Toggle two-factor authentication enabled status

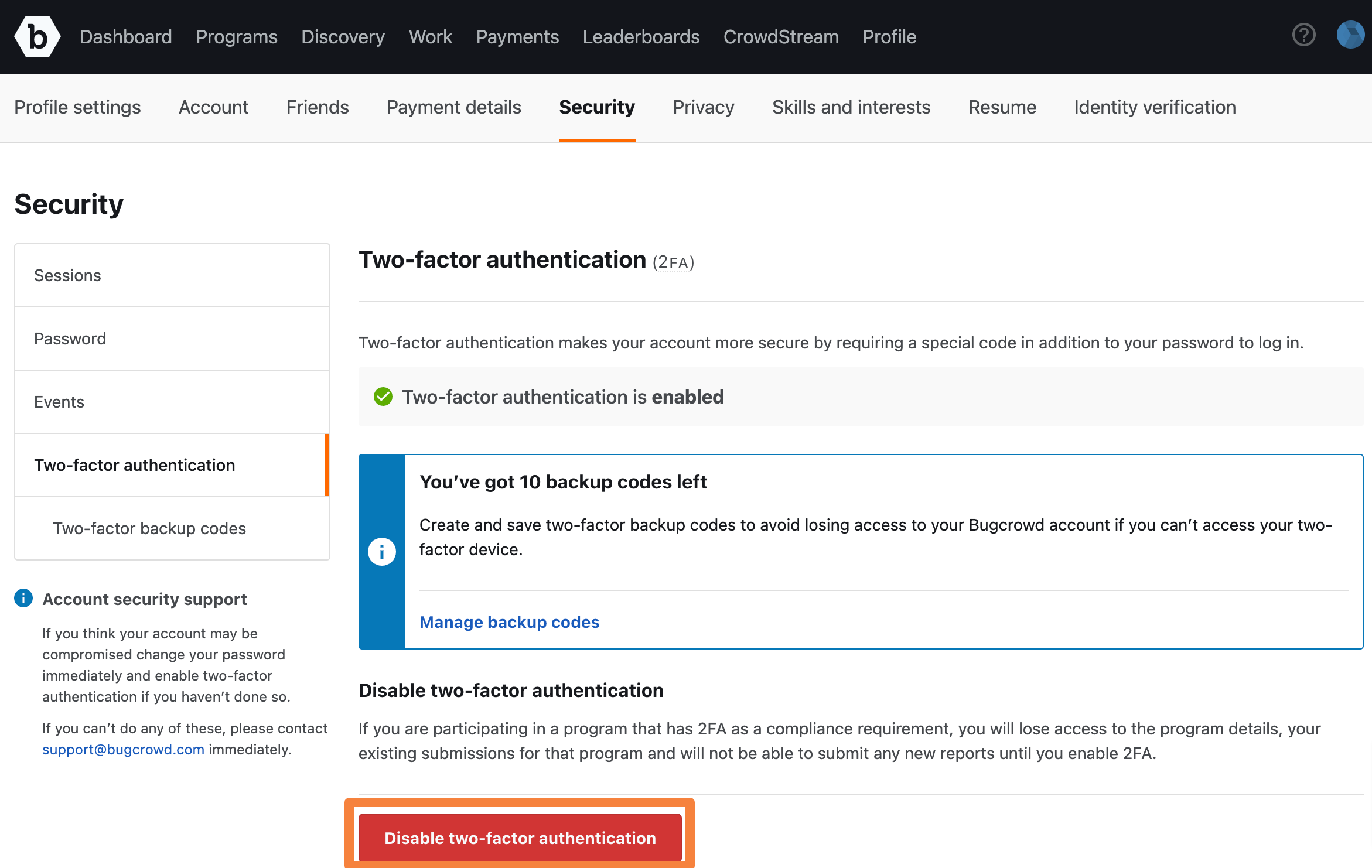pyautogui.click(x=520, y=838)
